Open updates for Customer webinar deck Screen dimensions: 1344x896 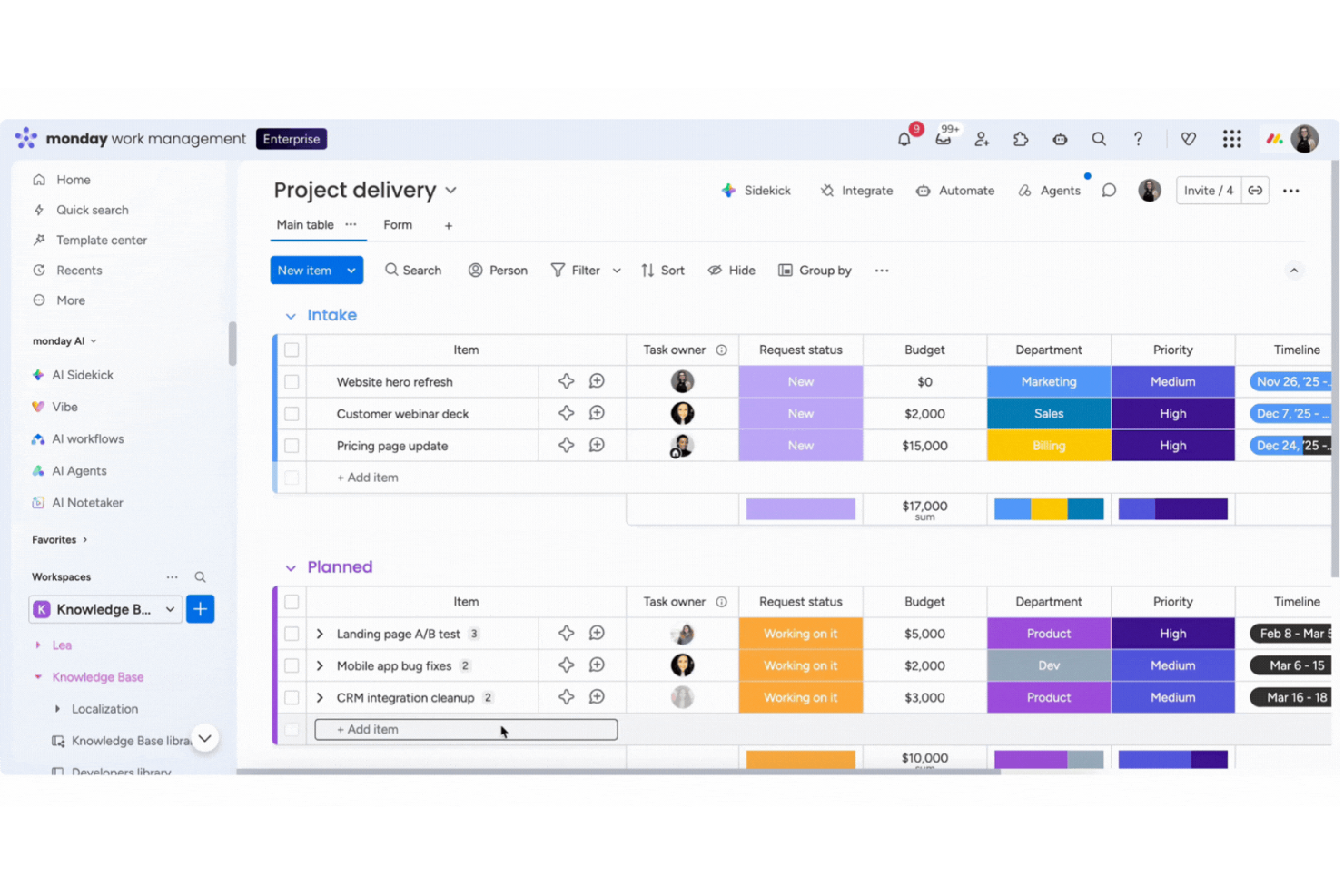point(598,413)
